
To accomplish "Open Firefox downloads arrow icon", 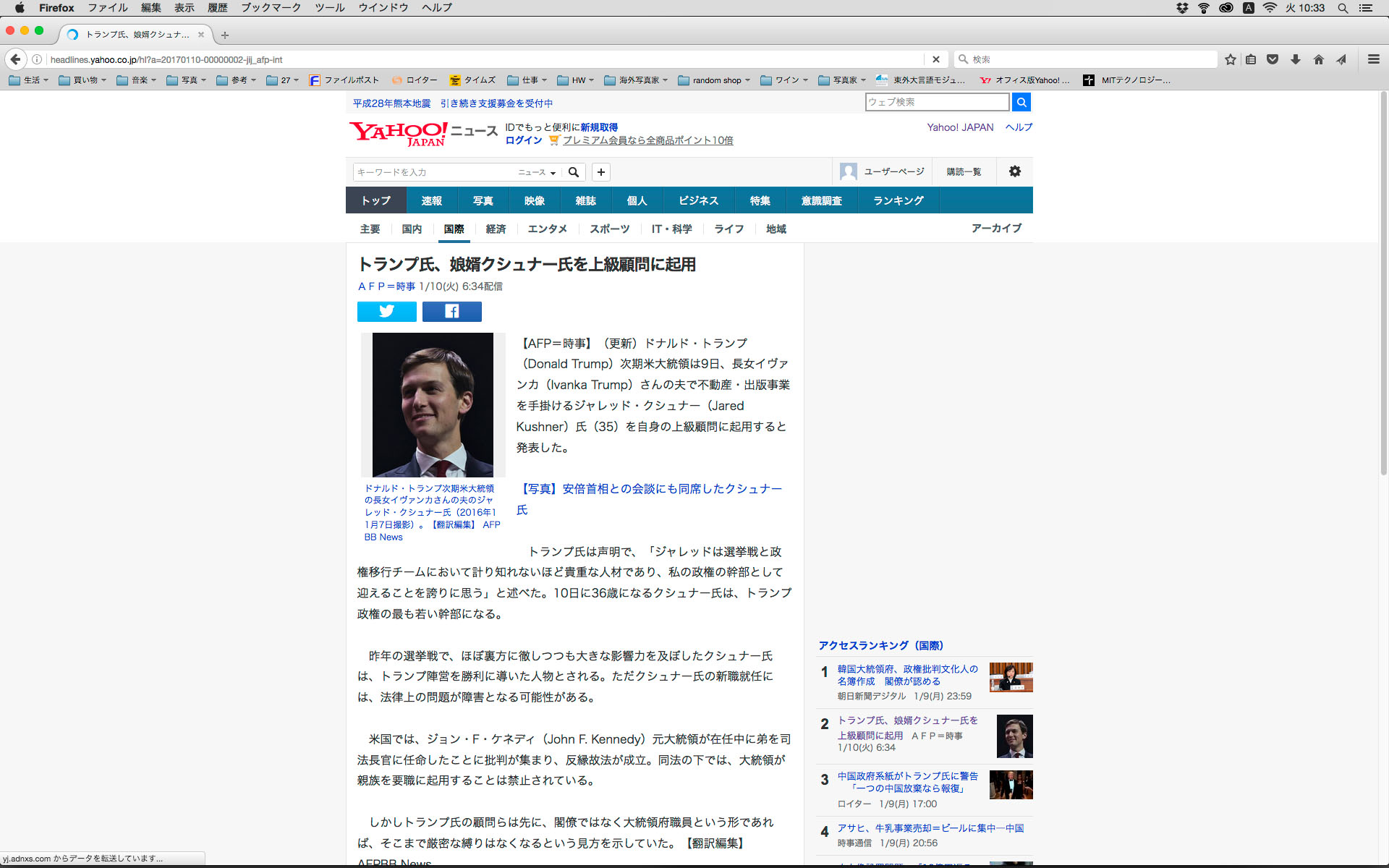I will [1296, 59].
